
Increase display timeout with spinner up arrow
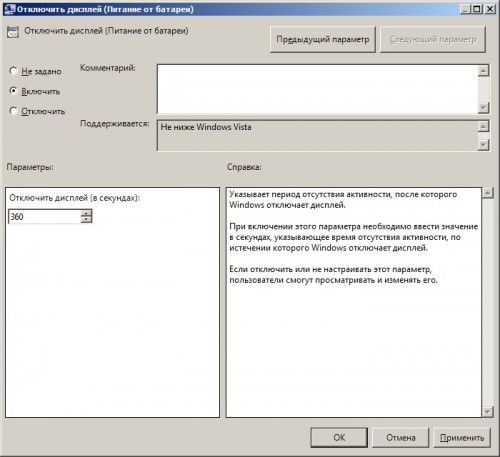86,213
